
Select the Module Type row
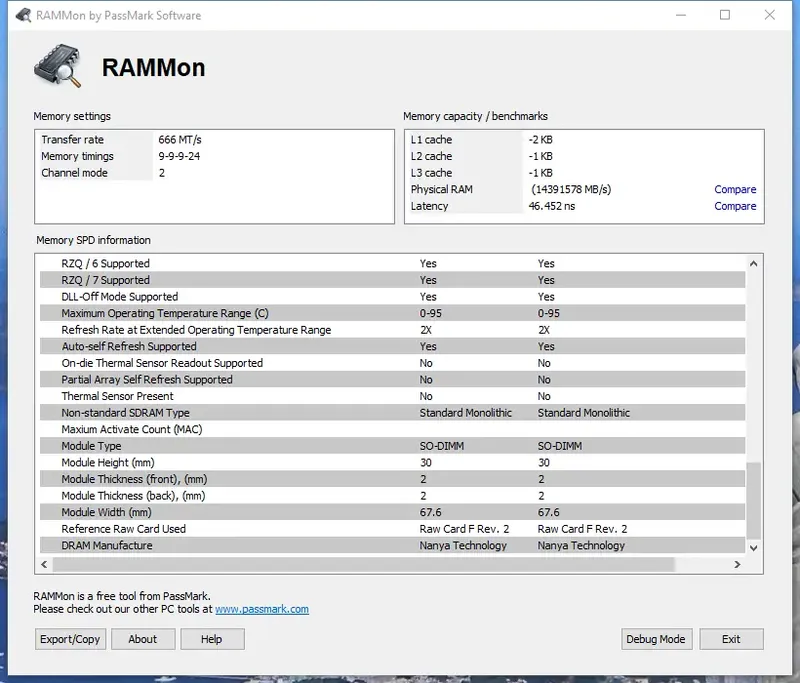392,446
